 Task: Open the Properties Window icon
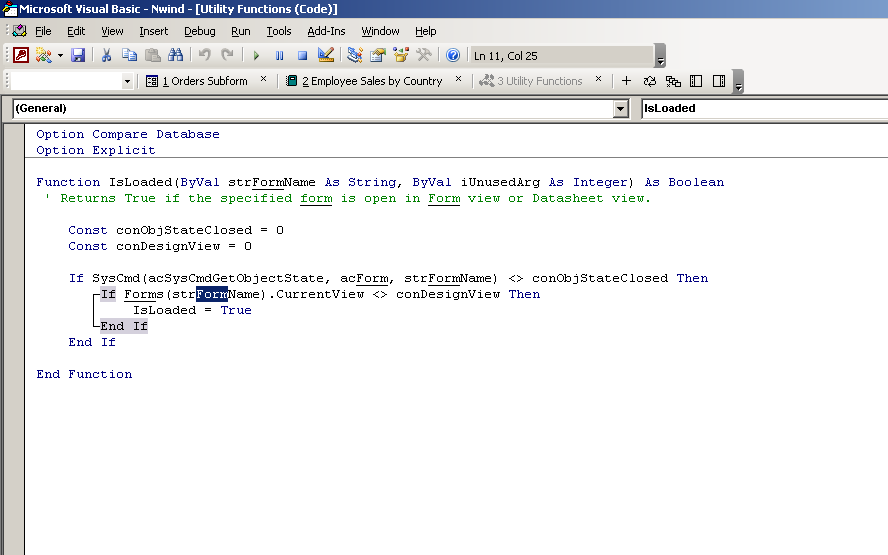378,55
